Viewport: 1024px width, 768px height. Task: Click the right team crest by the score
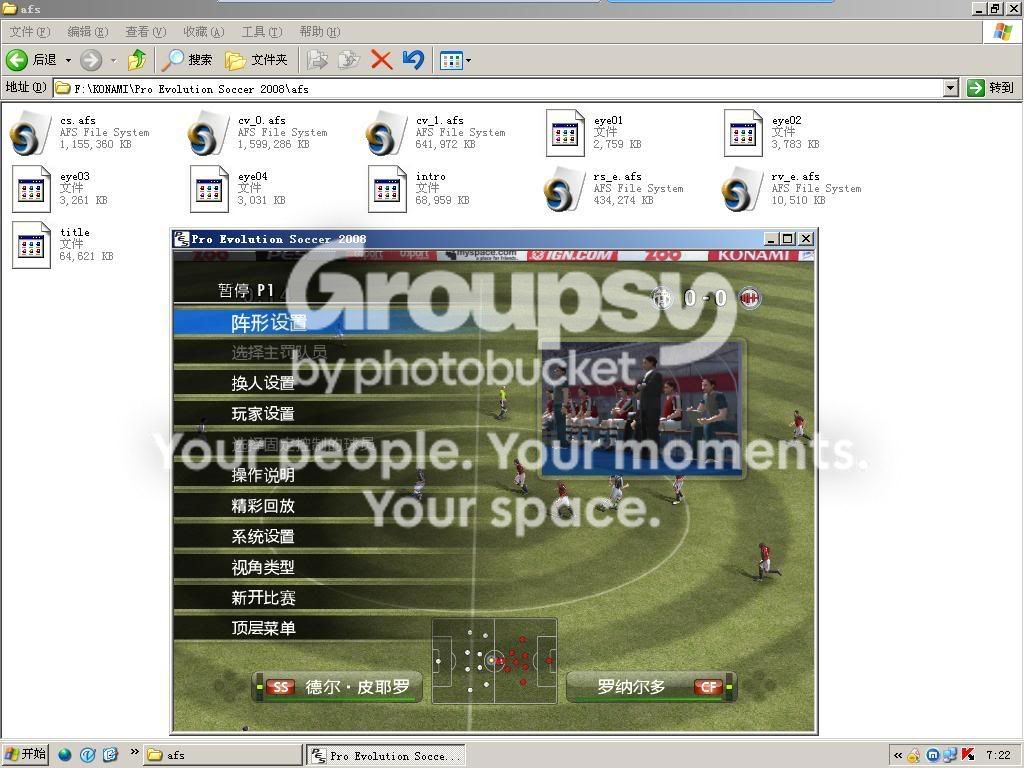[750, 298]
